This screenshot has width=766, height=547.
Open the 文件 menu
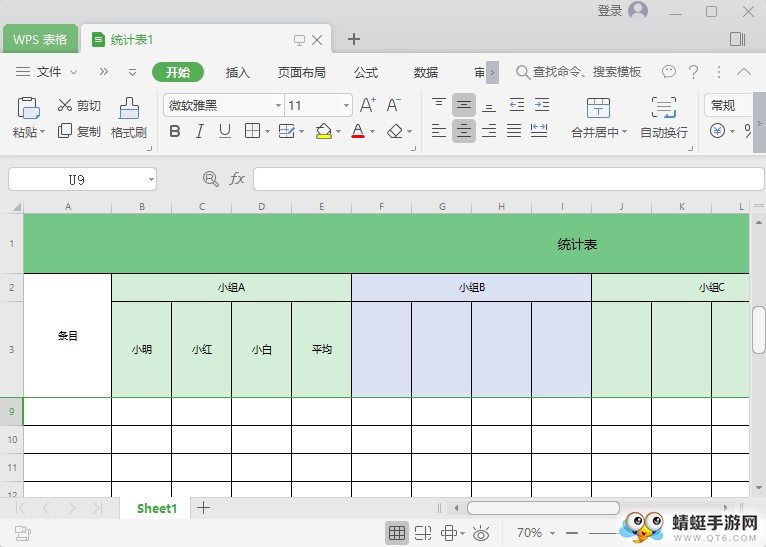click(47, 72)
